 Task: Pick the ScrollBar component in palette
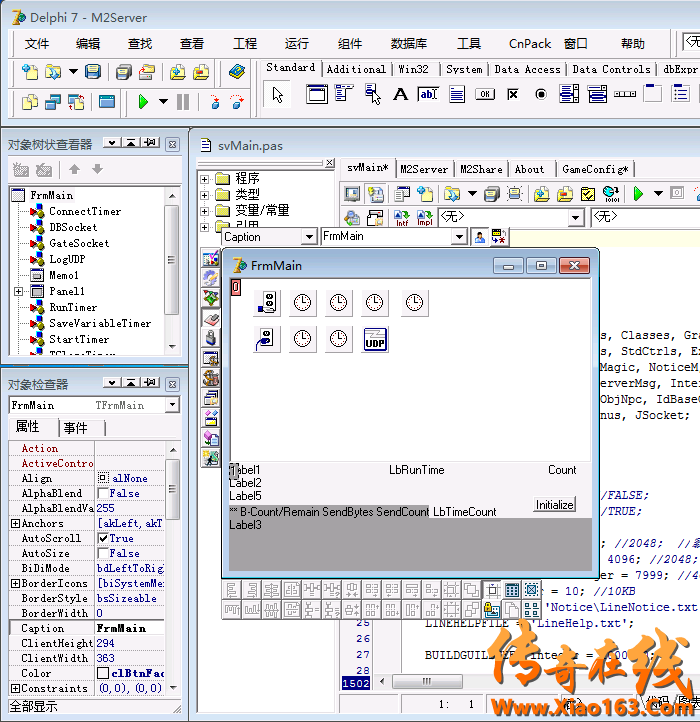point(625,94)
